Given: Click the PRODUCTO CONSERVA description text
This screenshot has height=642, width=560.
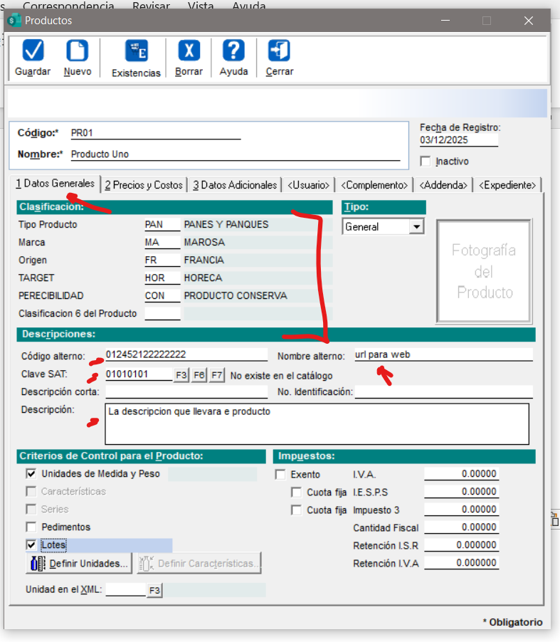Looking at the screenshot, I should coord(235,296).
